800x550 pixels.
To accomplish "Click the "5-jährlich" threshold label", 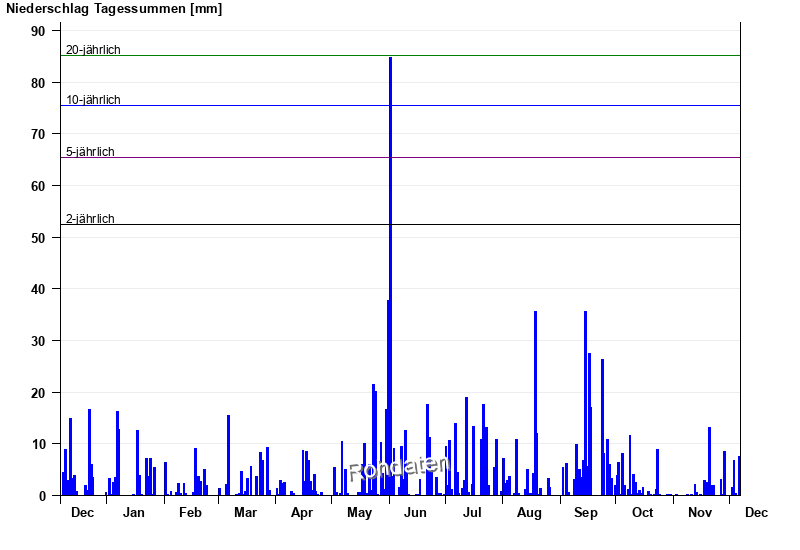I will click(x=90, y=152).
